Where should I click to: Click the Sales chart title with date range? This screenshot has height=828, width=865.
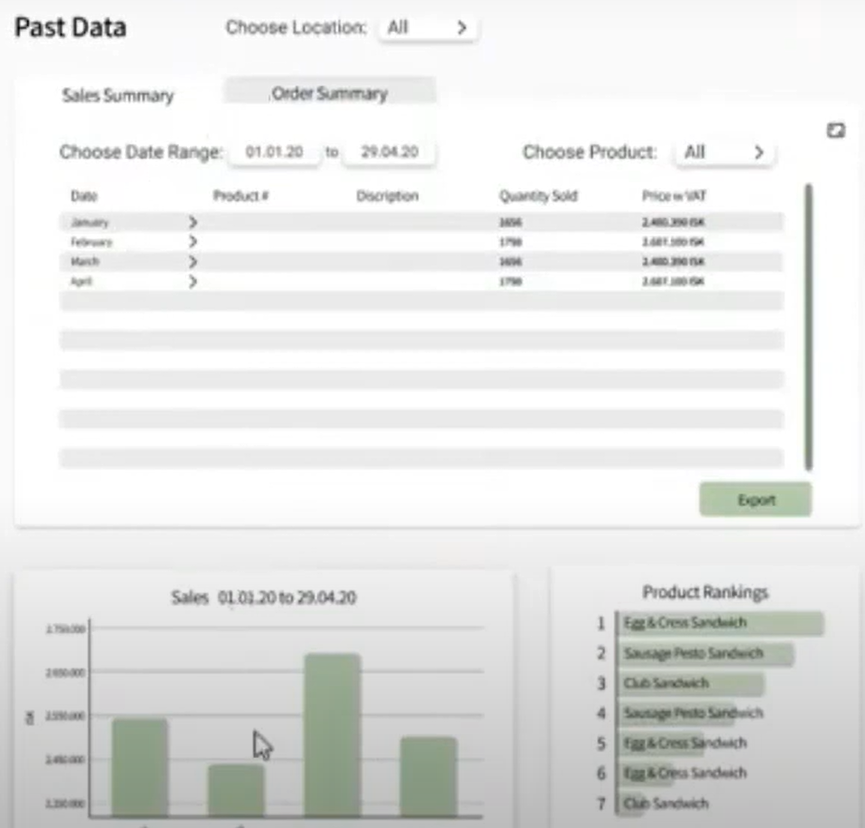pyautogui.click(x=264, y=597)
